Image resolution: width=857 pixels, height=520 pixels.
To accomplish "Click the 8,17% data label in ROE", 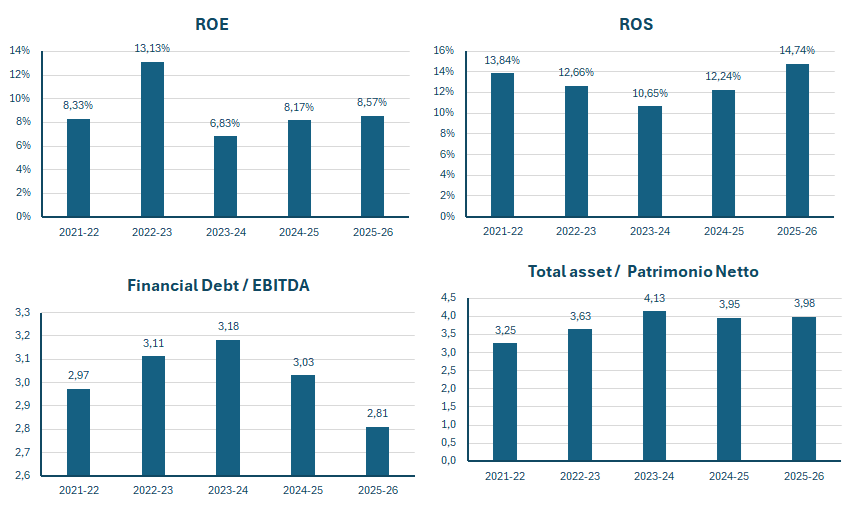I will tap(299, 107).
